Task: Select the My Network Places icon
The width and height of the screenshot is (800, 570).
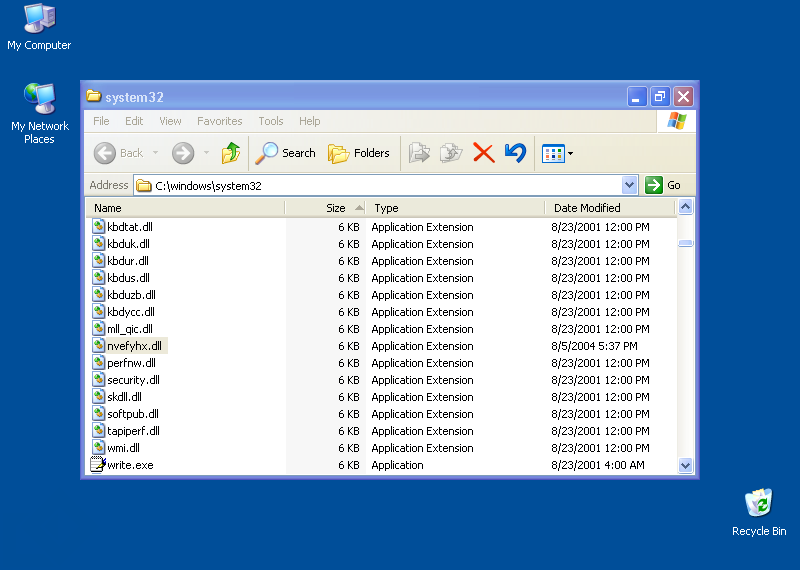Action: 39,100
